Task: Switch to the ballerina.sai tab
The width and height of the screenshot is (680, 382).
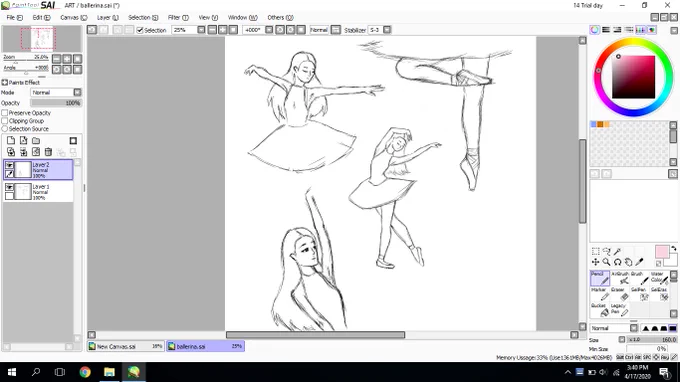Action: click(x=206, y=346)
